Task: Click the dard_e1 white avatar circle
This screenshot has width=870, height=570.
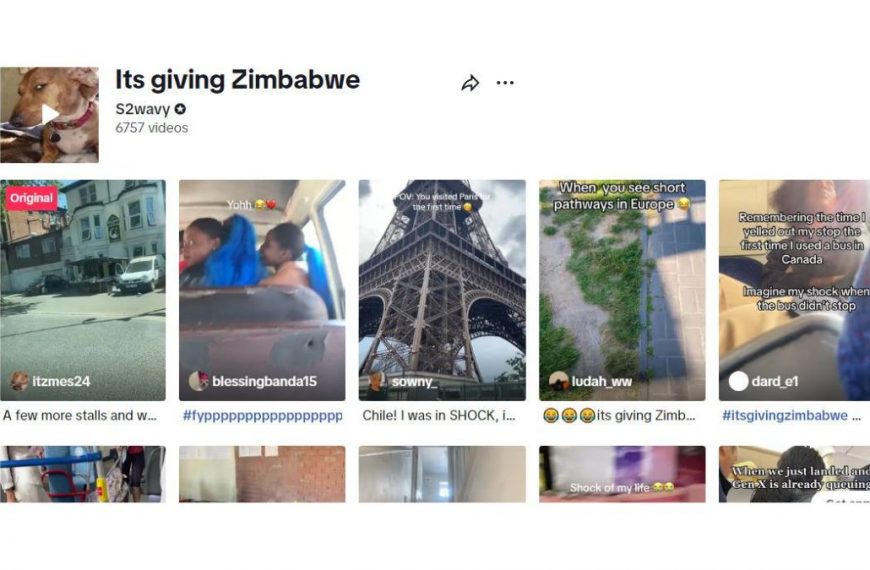Action: pos(739,381)
